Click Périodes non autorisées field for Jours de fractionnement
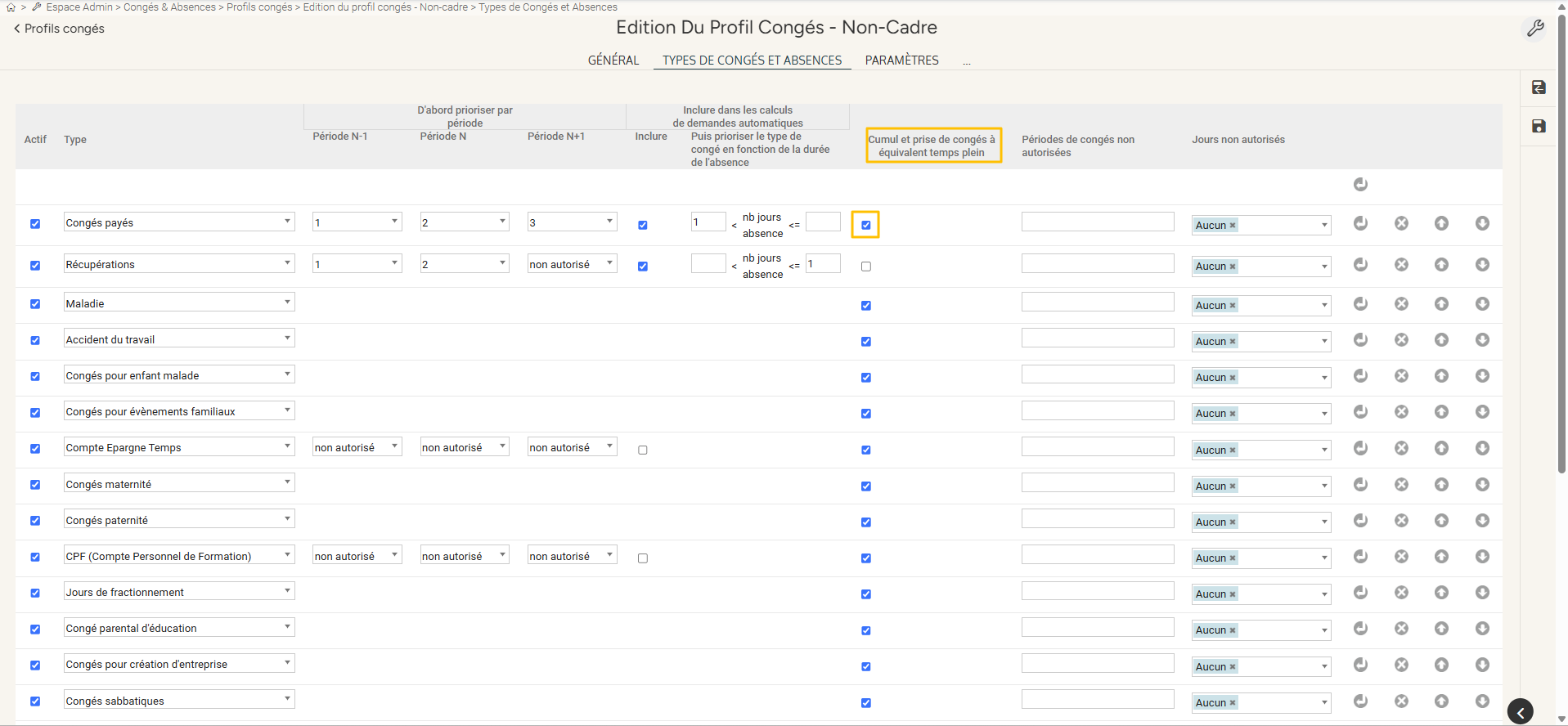This screenshot has width=1568, height=726. point(1097,592)
